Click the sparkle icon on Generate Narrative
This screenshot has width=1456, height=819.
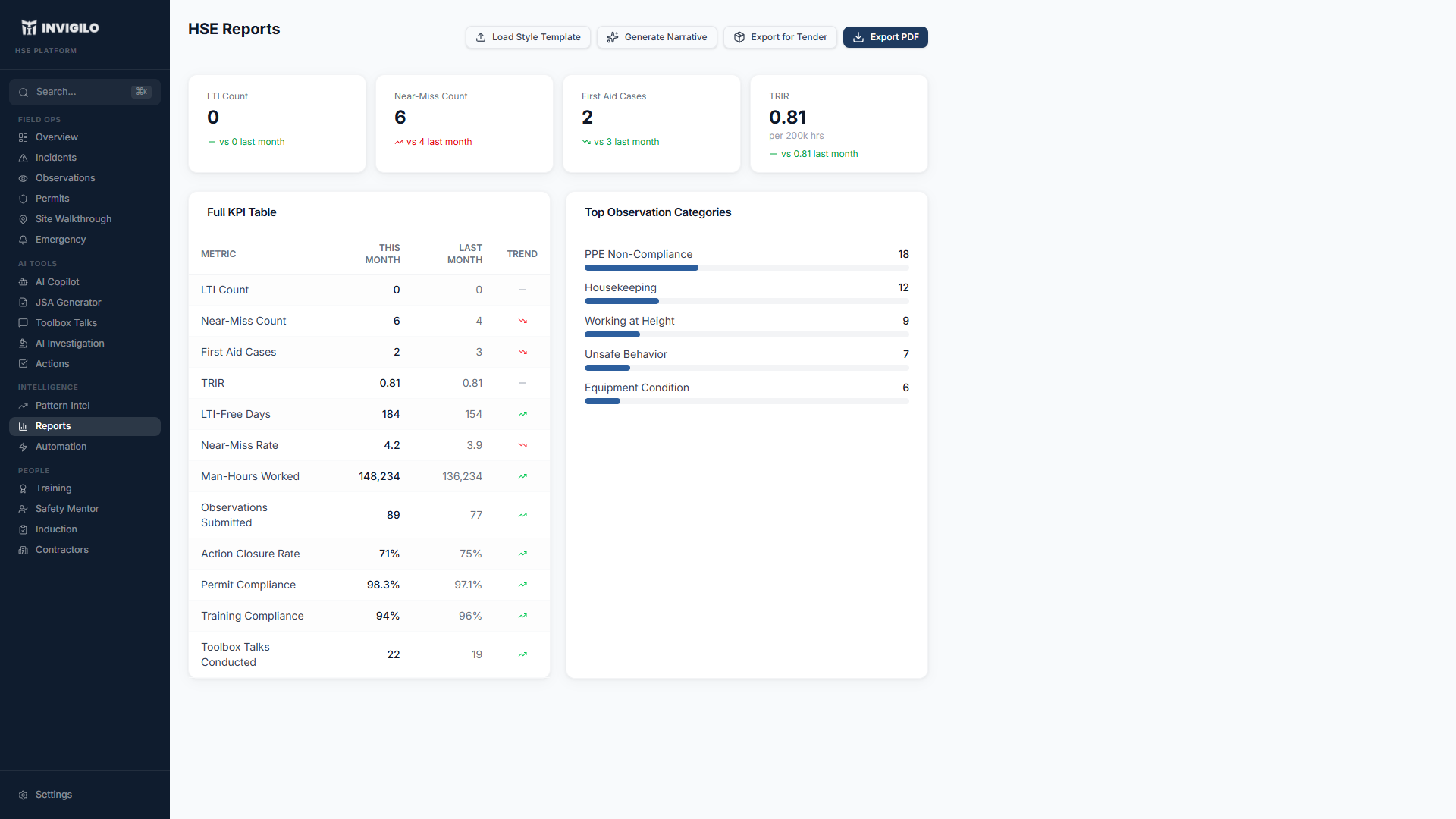(x=613, y=37)
